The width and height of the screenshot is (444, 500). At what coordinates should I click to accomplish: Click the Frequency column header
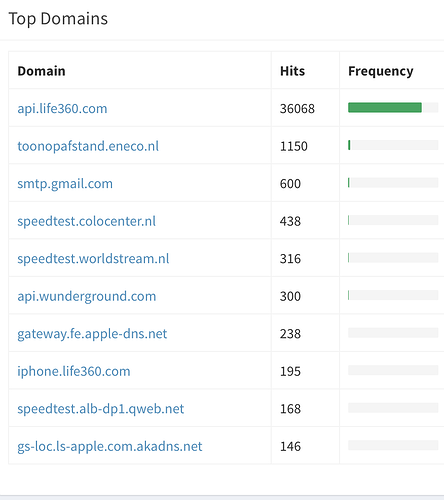pyautogui.click(x=381, y=71)
